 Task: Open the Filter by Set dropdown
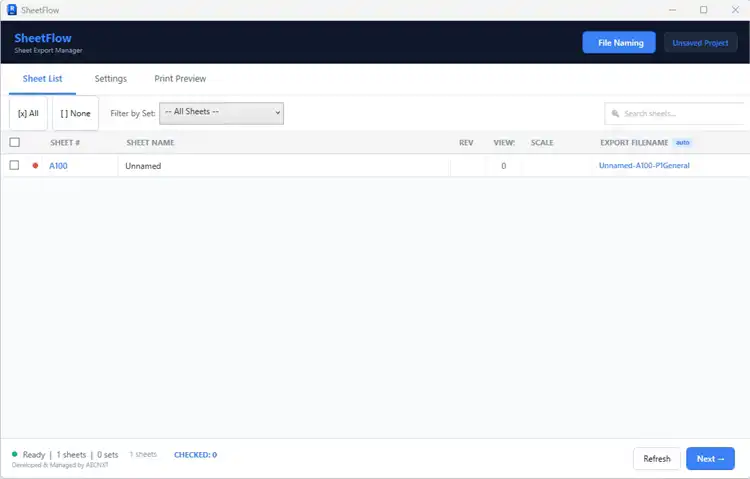tap(221, 113)
